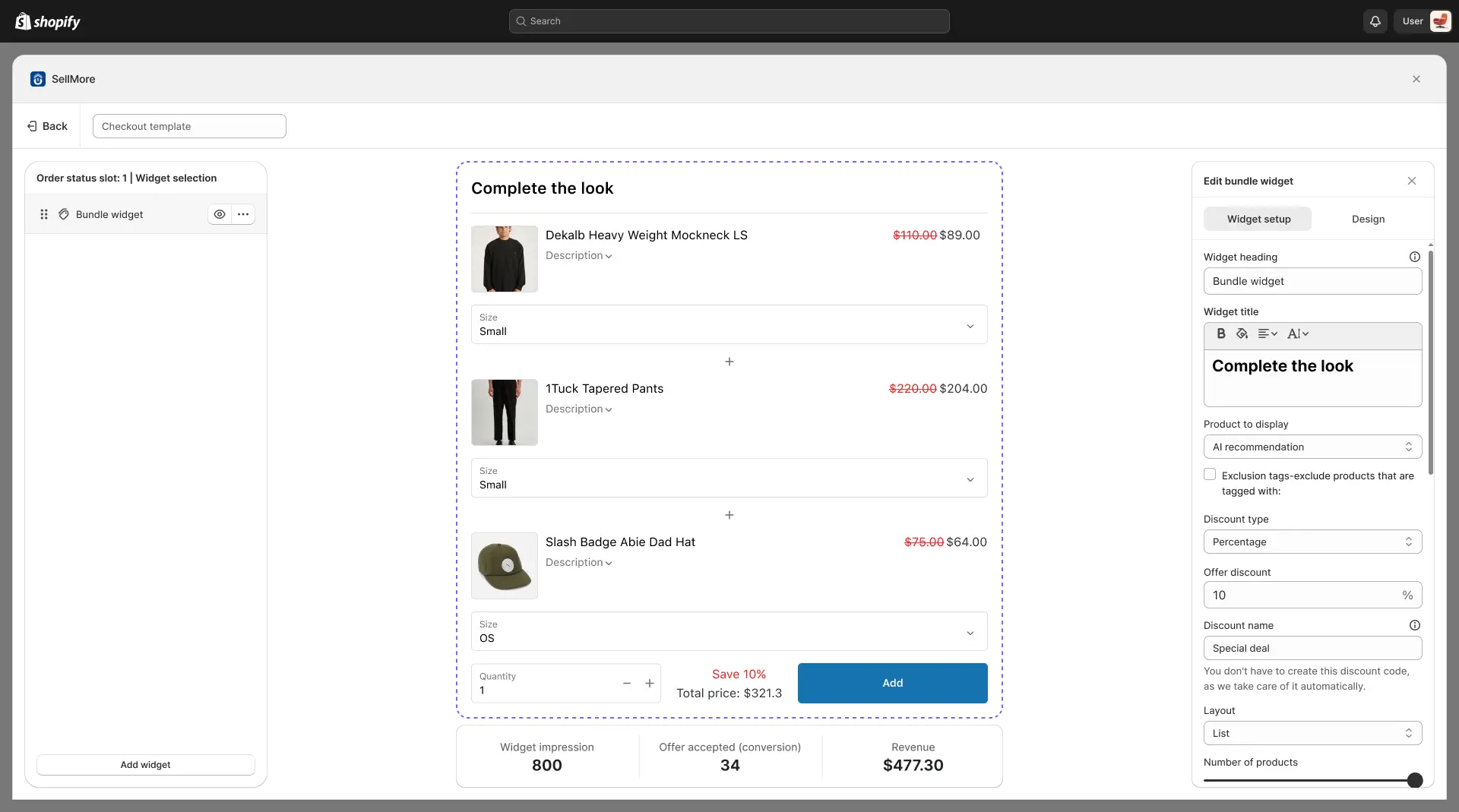Open the Product to display dropdown
Screen dimensions: 1459x812
1312,447
